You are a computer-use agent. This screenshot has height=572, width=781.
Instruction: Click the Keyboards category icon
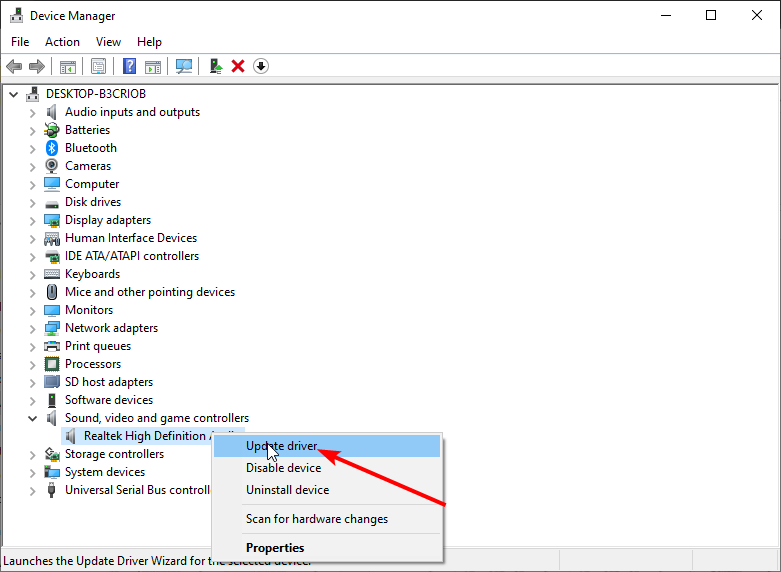click(52, 274)
